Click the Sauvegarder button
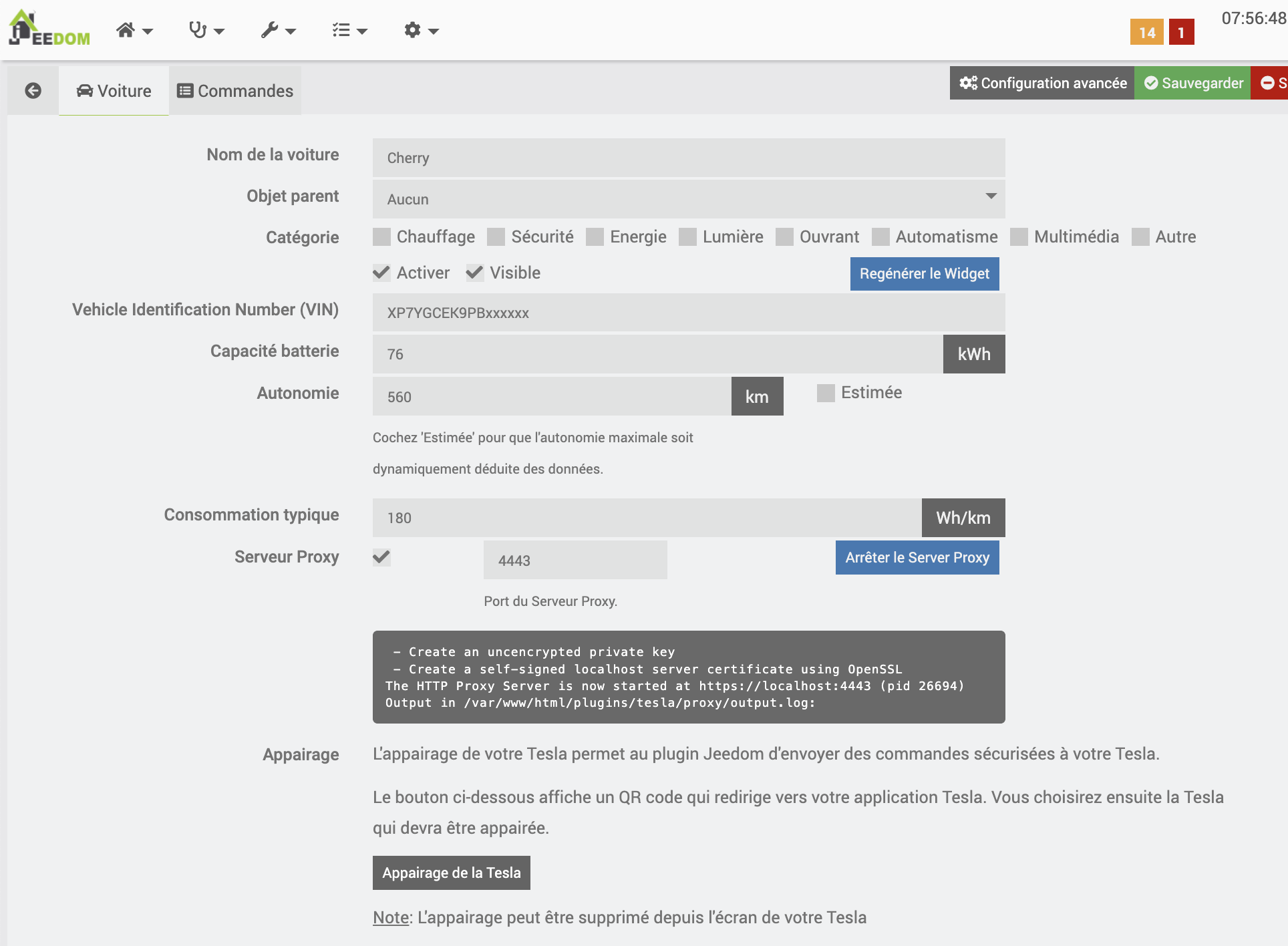The height and width of the screenshot is (946, 1288). coord(1192,83)
